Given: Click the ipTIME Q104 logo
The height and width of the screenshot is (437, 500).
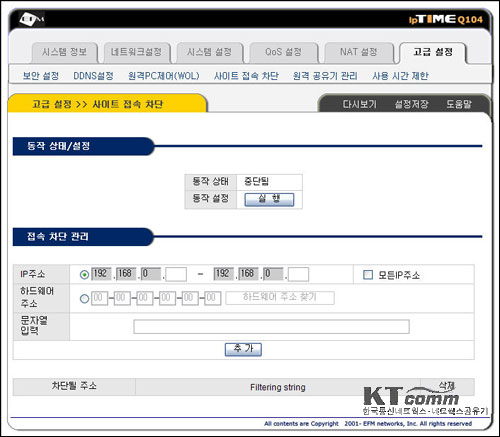Looking at the screenshot, I should tap(446, 19).
